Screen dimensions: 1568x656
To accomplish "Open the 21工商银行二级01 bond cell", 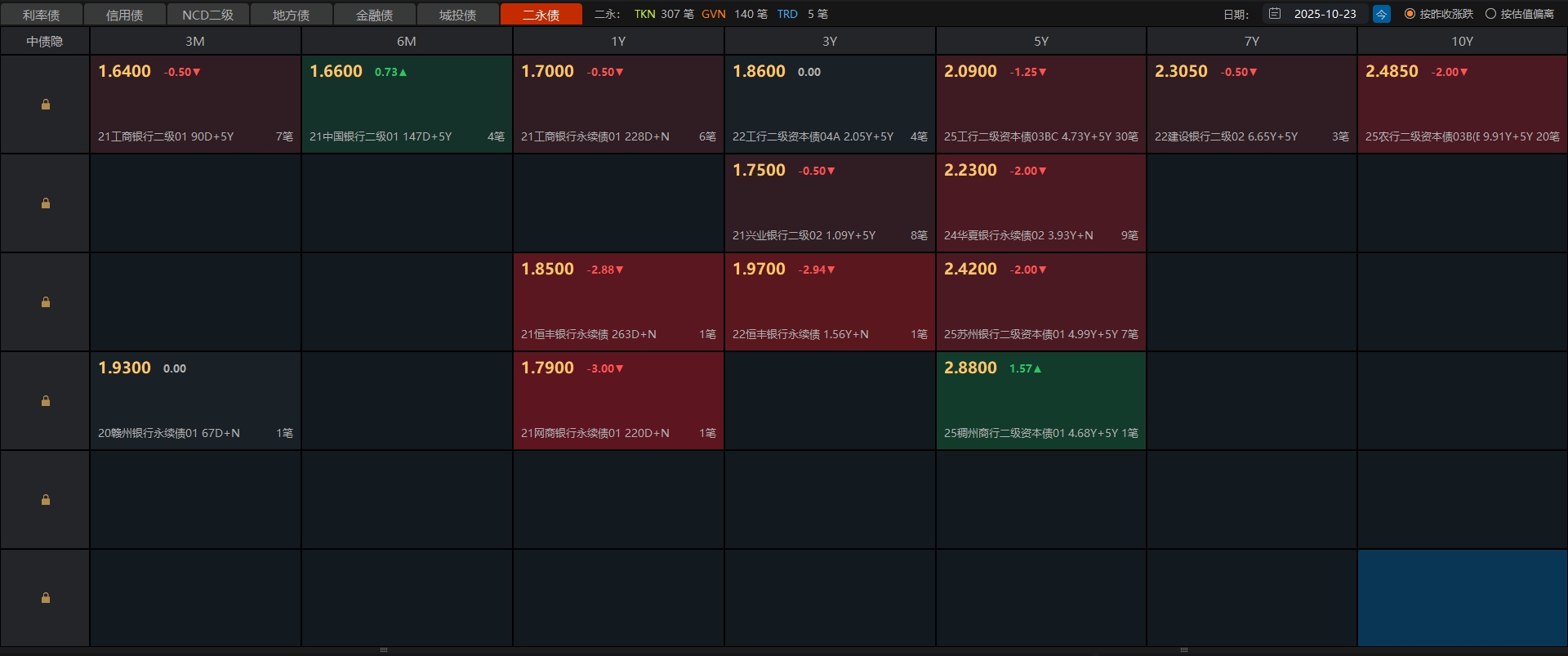I will (195, 105).
